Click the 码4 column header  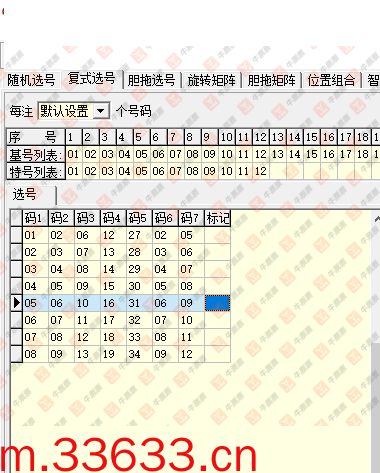click(113, 218)
